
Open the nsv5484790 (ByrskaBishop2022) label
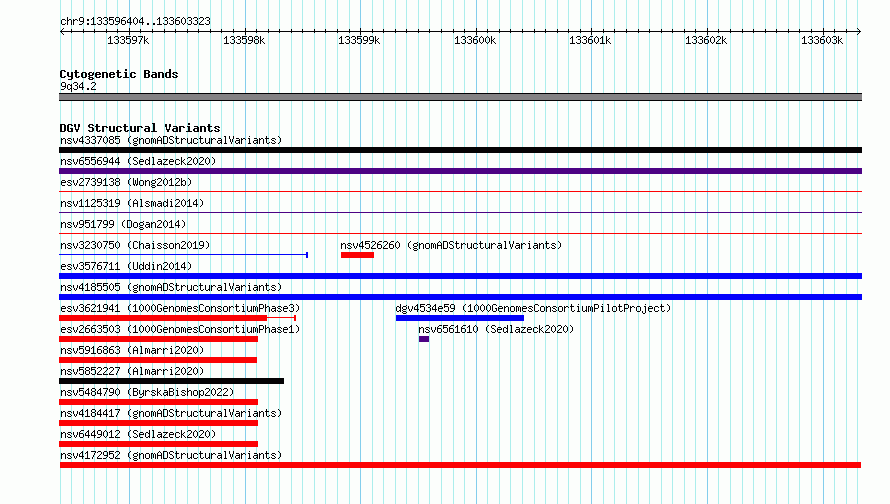click(147, 392)
